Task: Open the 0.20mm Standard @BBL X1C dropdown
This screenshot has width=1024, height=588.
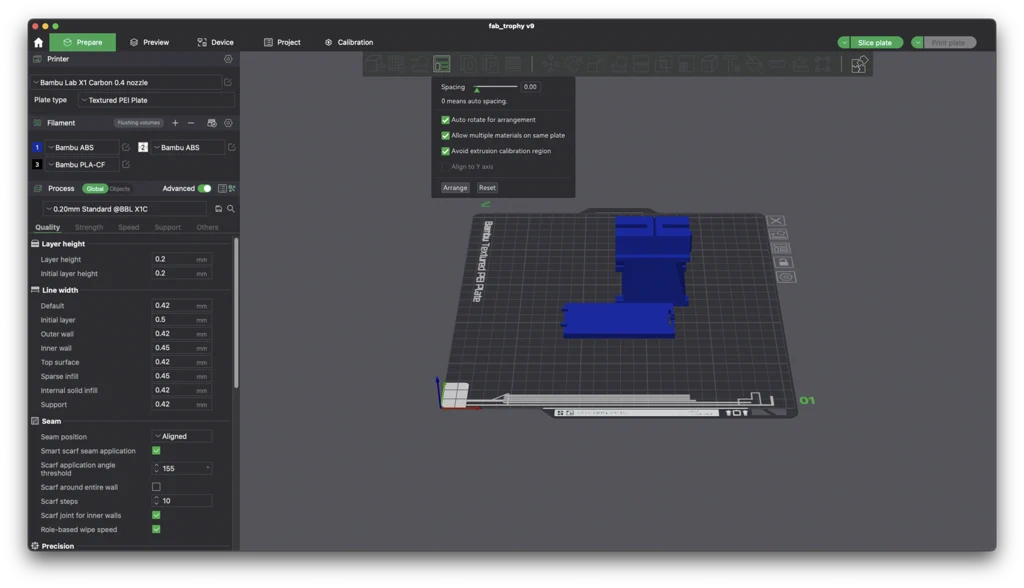Action: (x=125, y=209)
